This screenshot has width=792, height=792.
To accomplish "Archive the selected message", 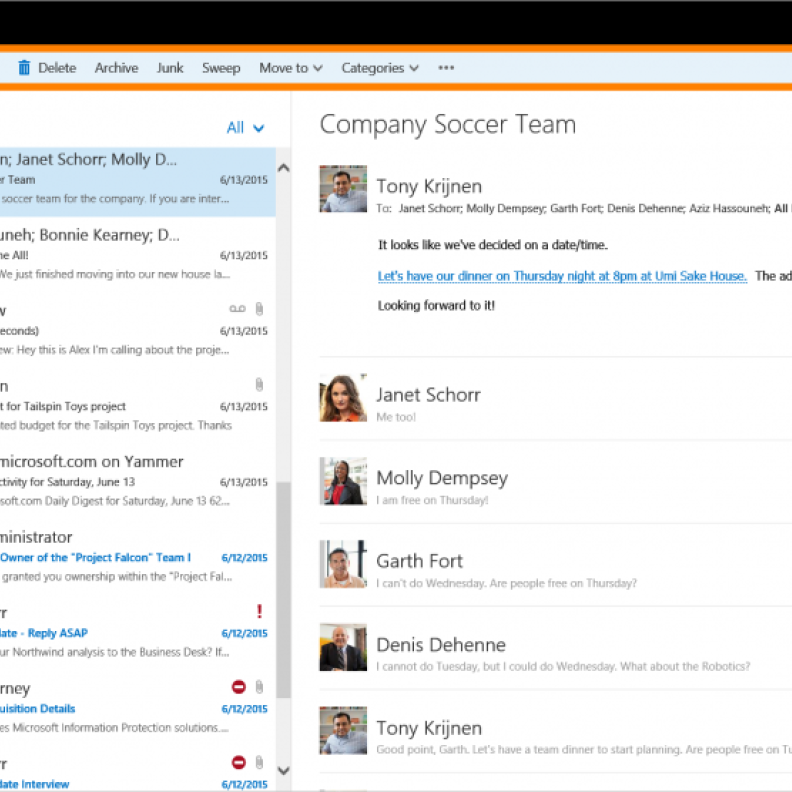I will coord(116,68).
